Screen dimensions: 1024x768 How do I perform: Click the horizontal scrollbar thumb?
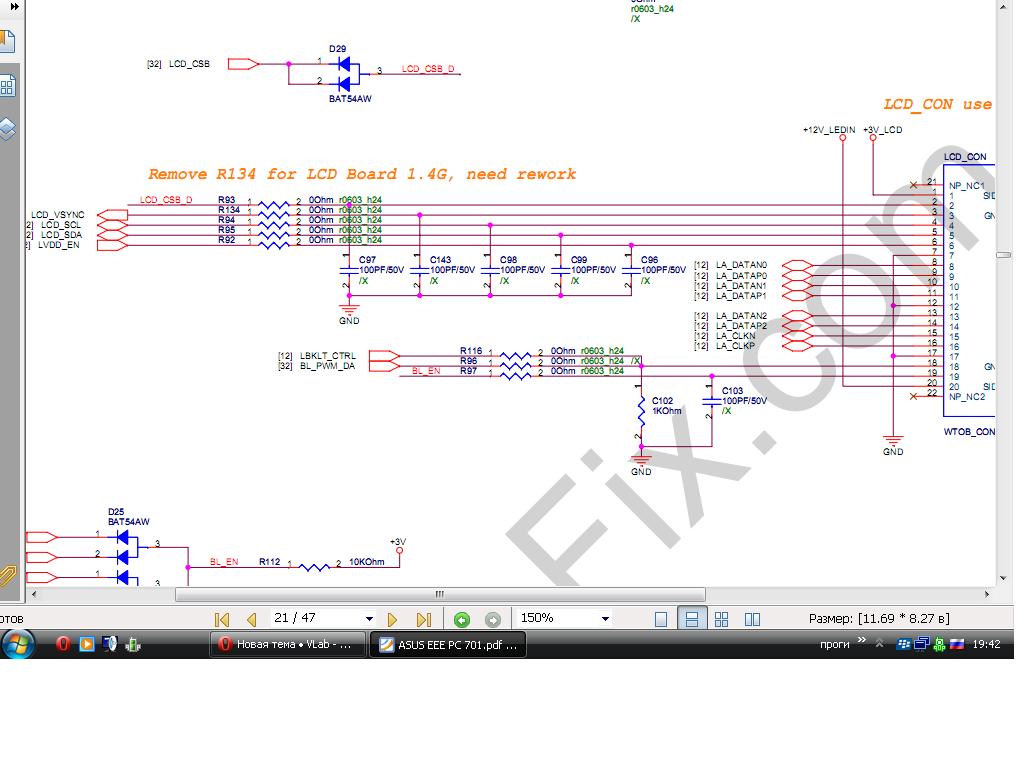click(x=440, y=595)
